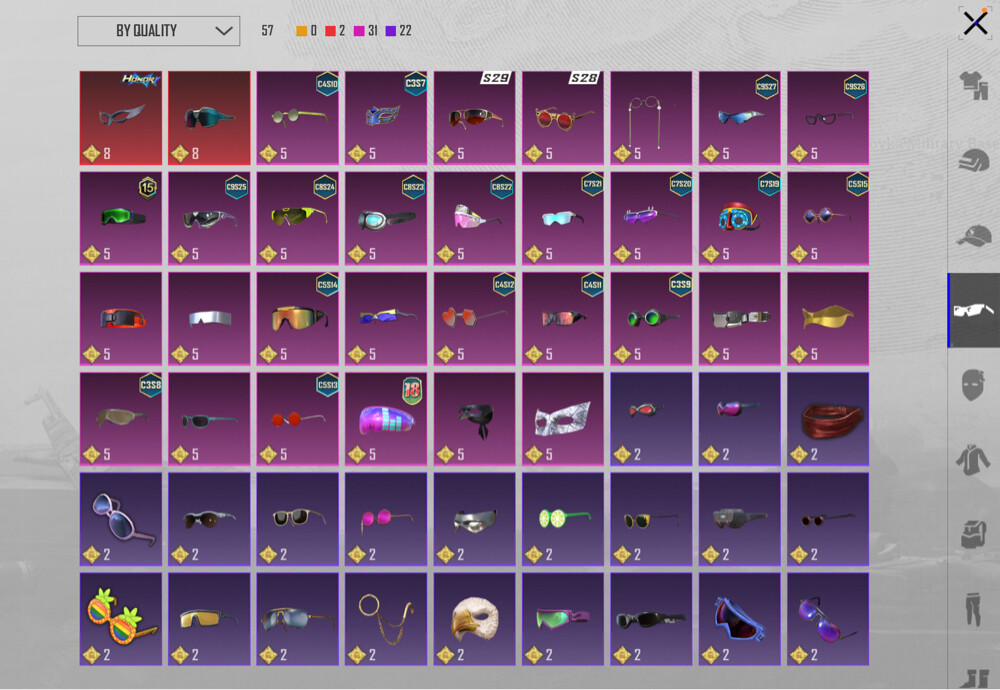The image size is (1000, 690).
Task: Open the outfits category in sidebar
Action: coord(974,85)
